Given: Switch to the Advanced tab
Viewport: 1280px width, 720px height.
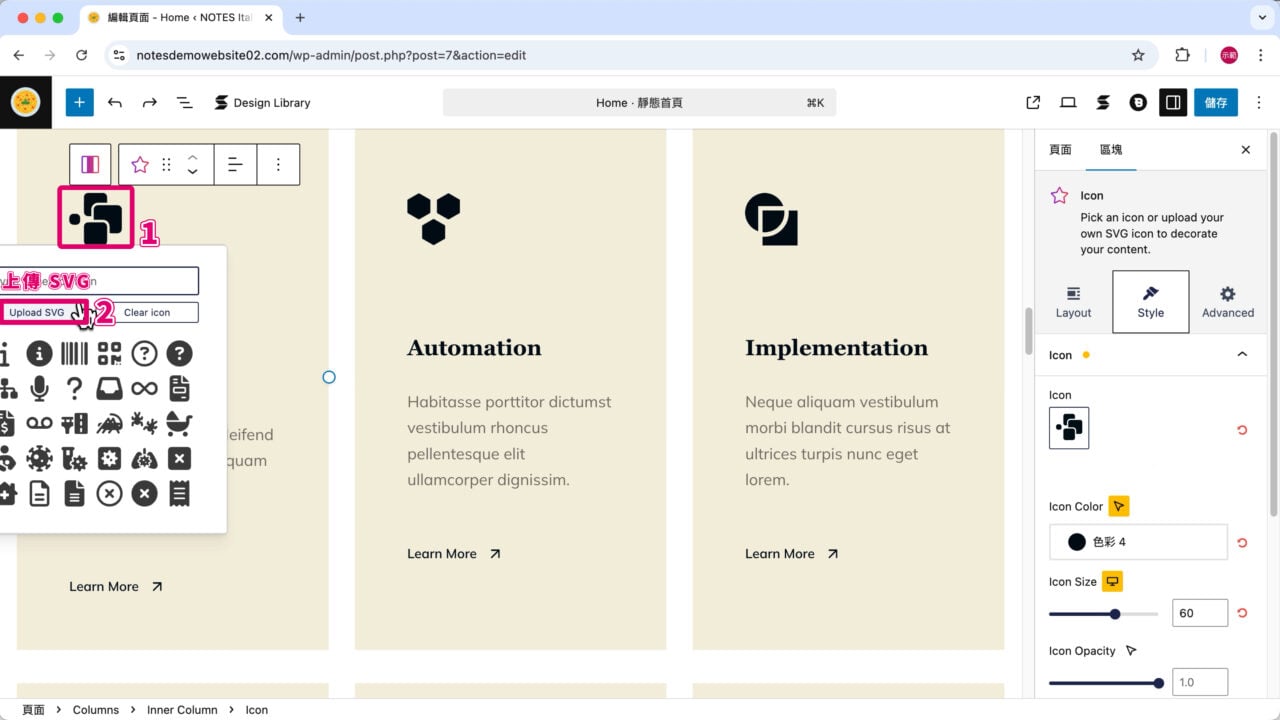Looking at the screenshot, I should 1227,301.
